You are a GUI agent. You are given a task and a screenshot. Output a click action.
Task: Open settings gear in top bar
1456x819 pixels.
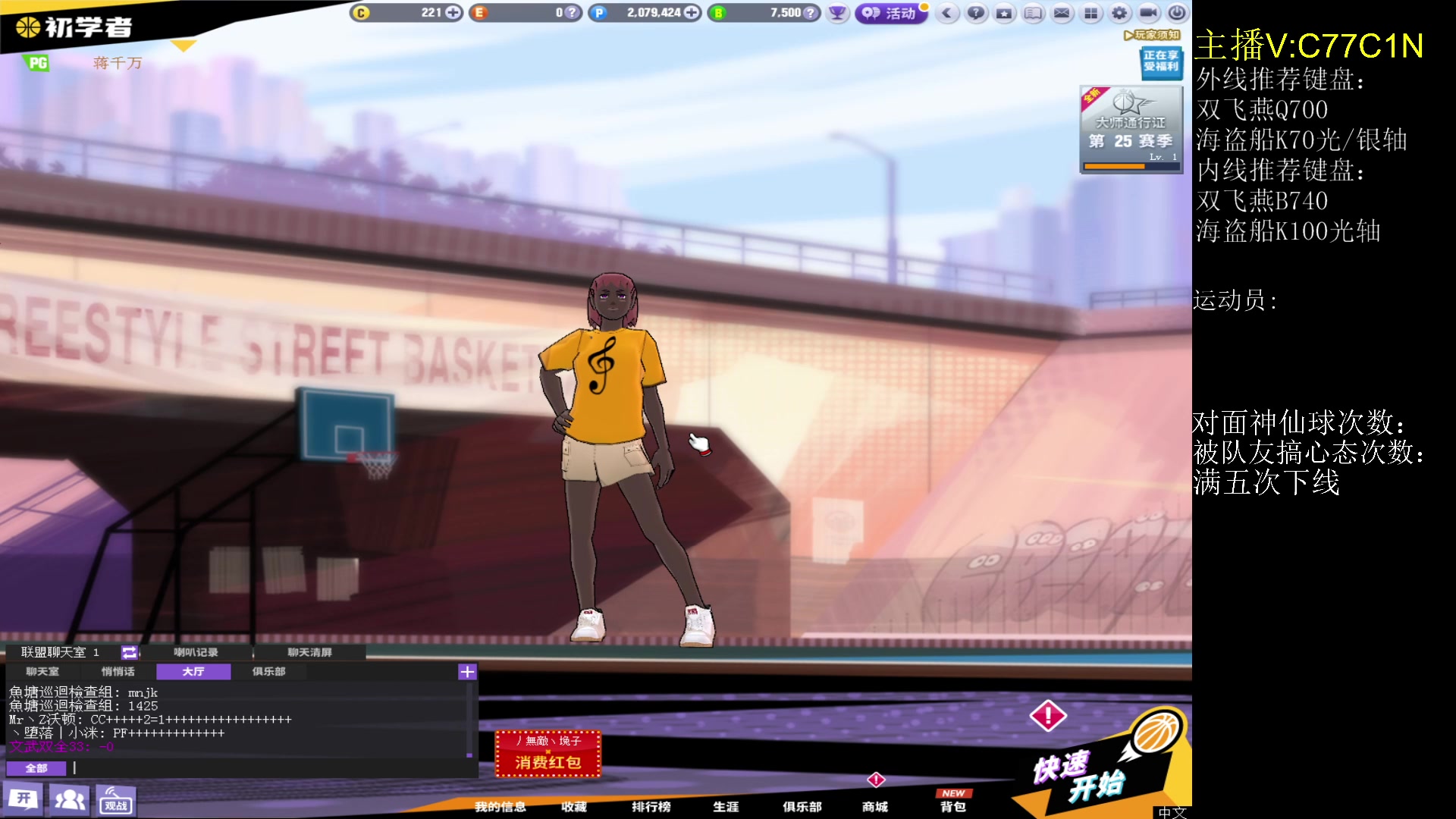1119,13
